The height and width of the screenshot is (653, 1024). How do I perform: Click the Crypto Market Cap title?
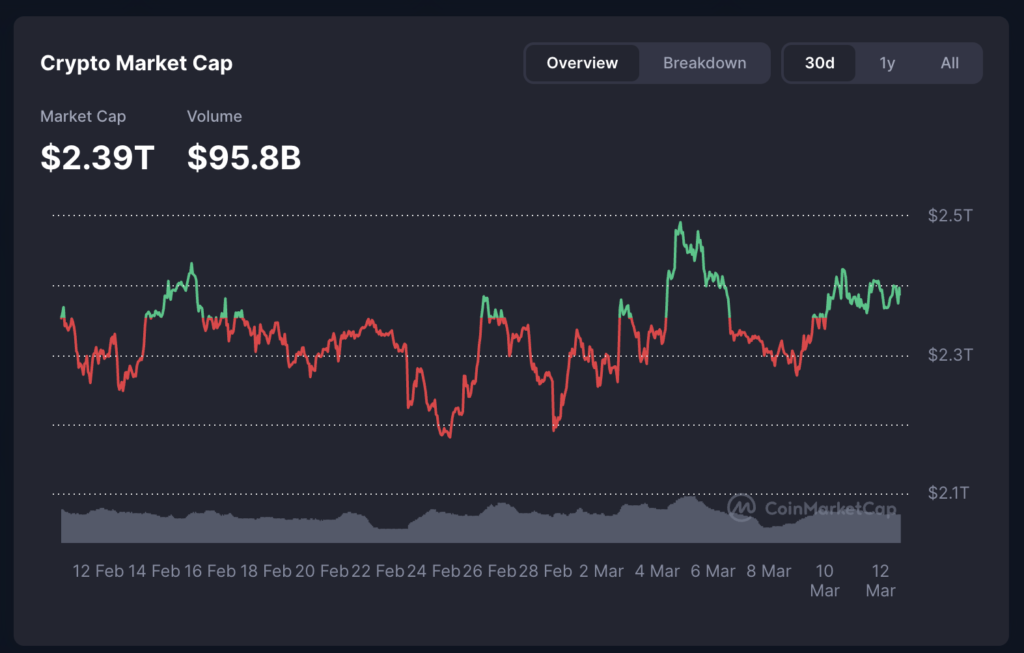click(x=136, y=63)
